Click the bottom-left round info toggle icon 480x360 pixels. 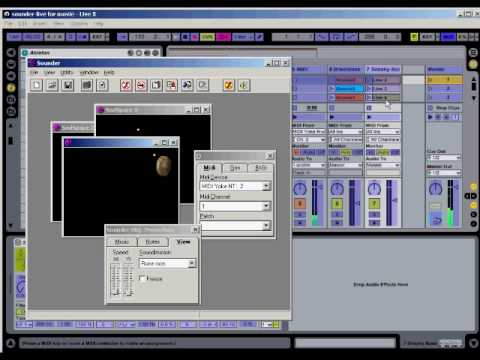[x=10, y=343]
